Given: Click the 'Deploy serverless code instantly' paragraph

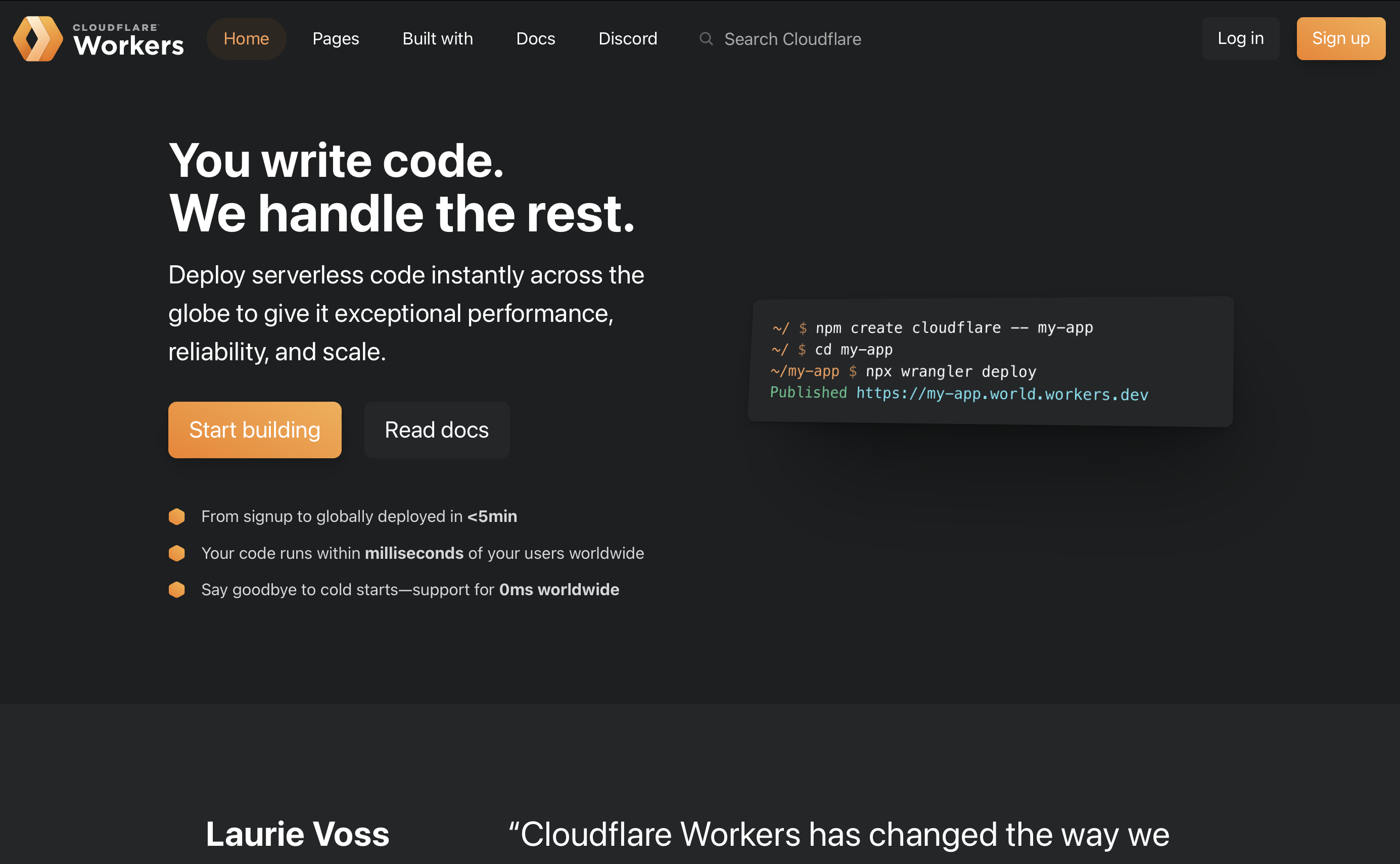Looking at the screenshot, I should (406, 313).
